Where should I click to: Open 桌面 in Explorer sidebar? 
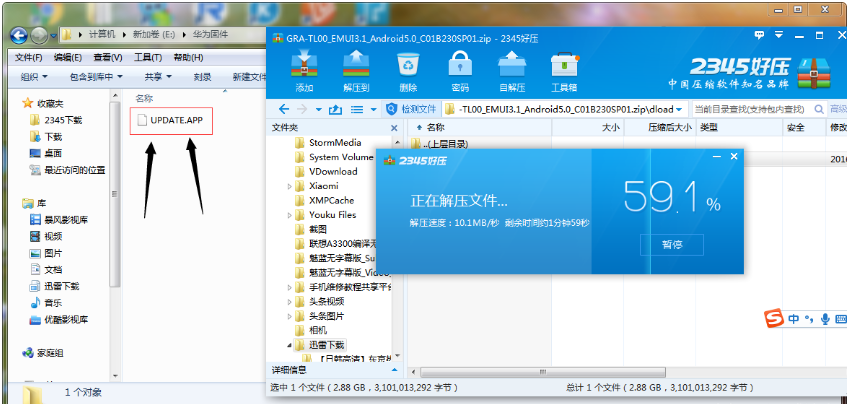[x=46, y=153]
